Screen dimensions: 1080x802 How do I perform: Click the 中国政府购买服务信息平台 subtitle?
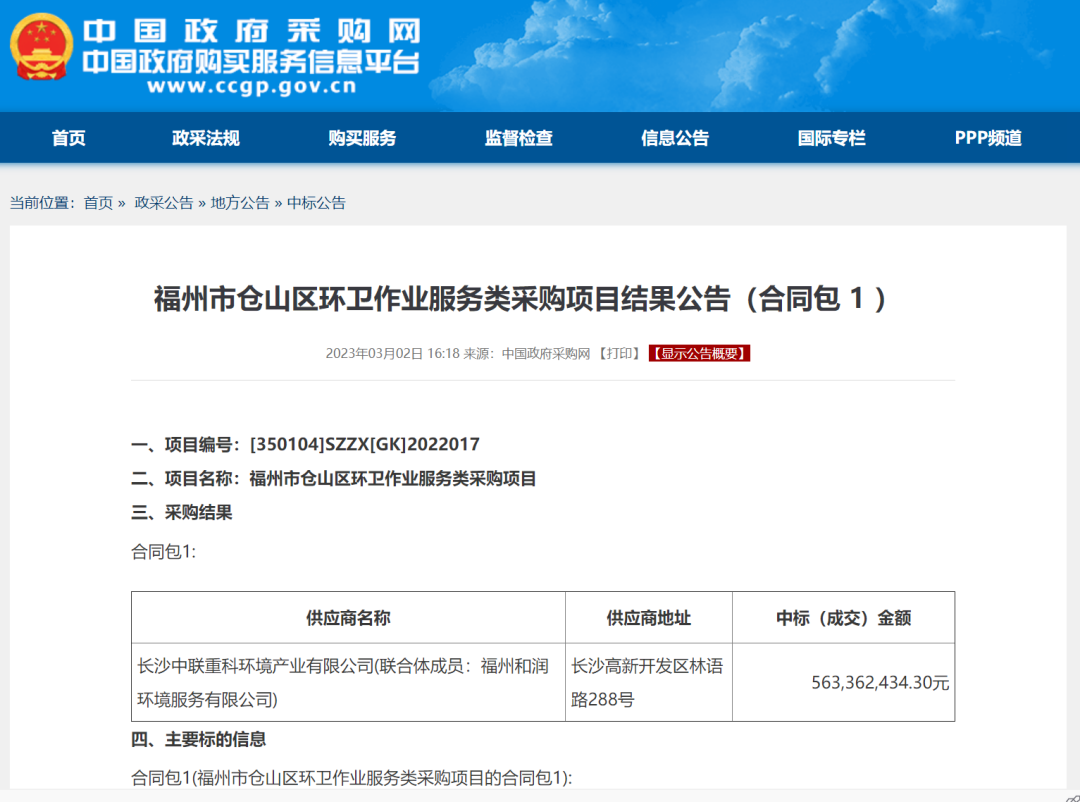click(x=251, y=62)
